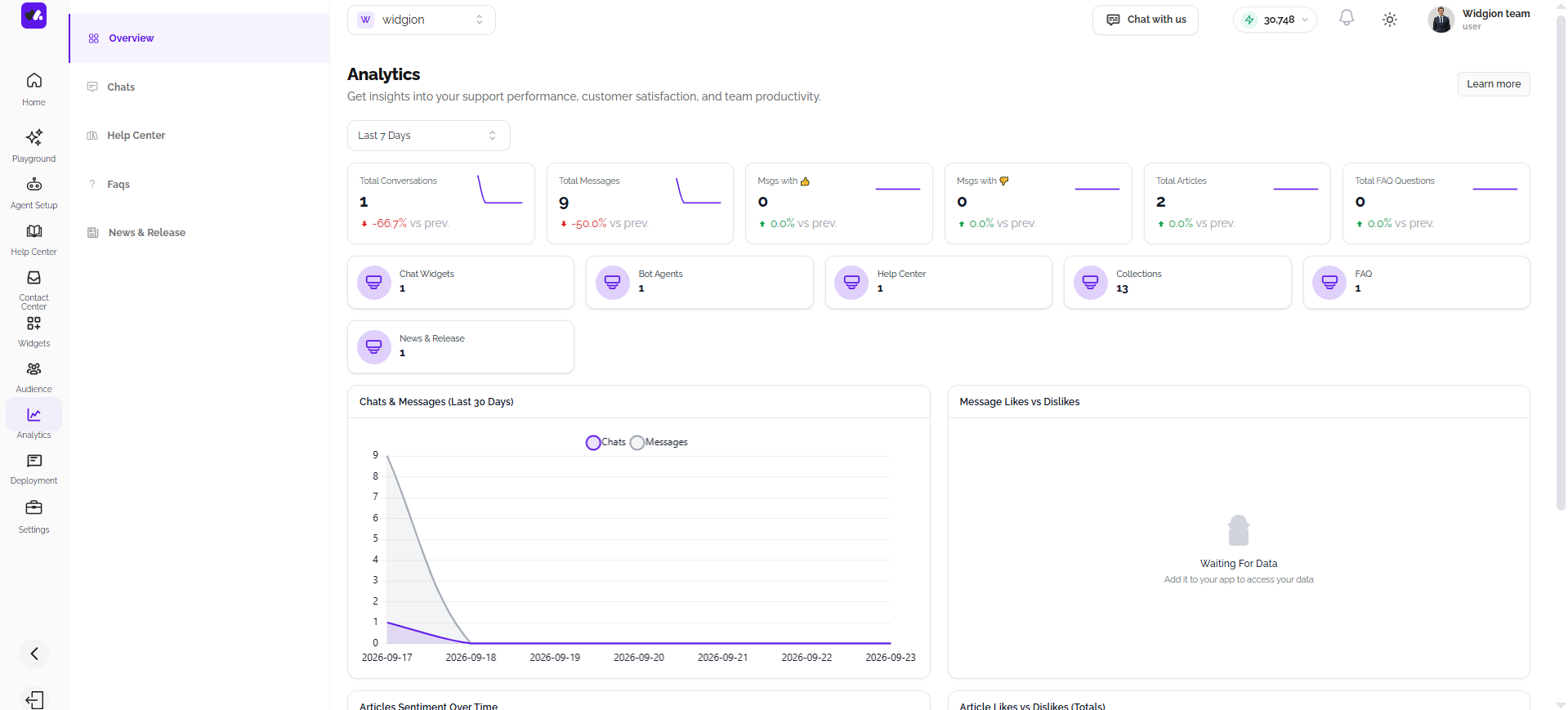Expand the Last 7 Days range dropdown

pyautogui.click(x=429, y=136)
